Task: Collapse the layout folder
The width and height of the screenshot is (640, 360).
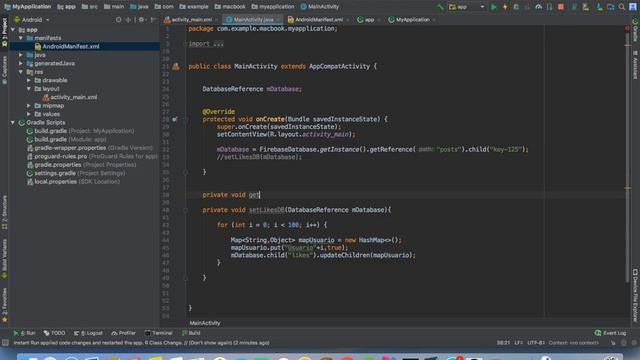Action: click(x=29, y=89)
